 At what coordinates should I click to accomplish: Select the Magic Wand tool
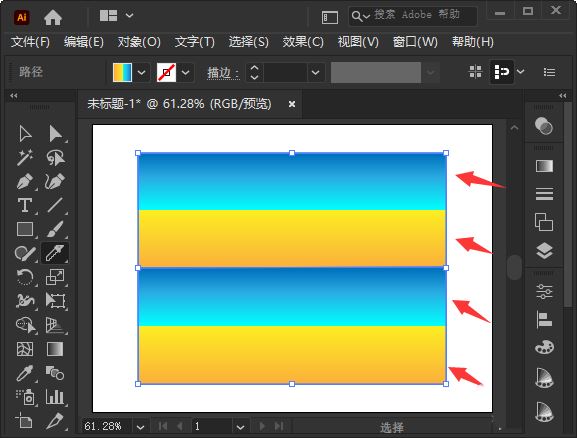[x=25, y=158]
